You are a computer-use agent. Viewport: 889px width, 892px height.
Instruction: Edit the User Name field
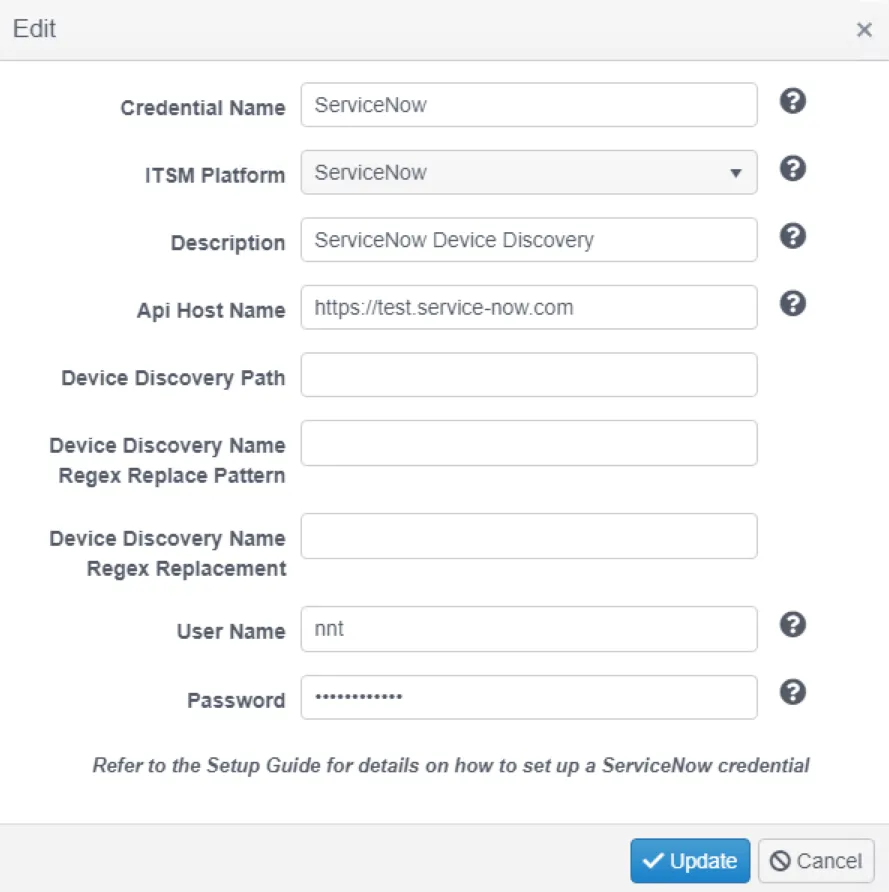529,629
